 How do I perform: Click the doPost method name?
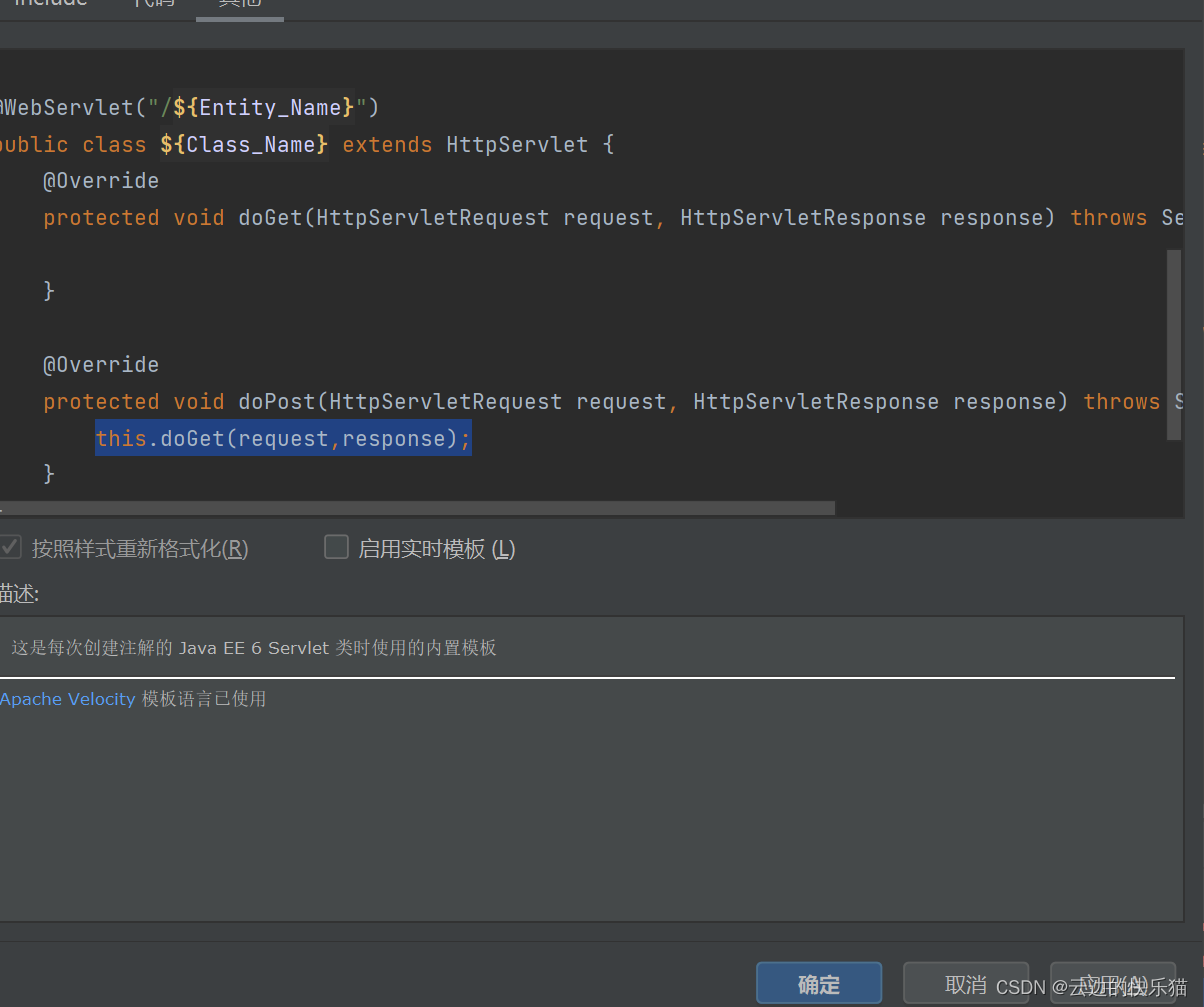click(277, 401)
